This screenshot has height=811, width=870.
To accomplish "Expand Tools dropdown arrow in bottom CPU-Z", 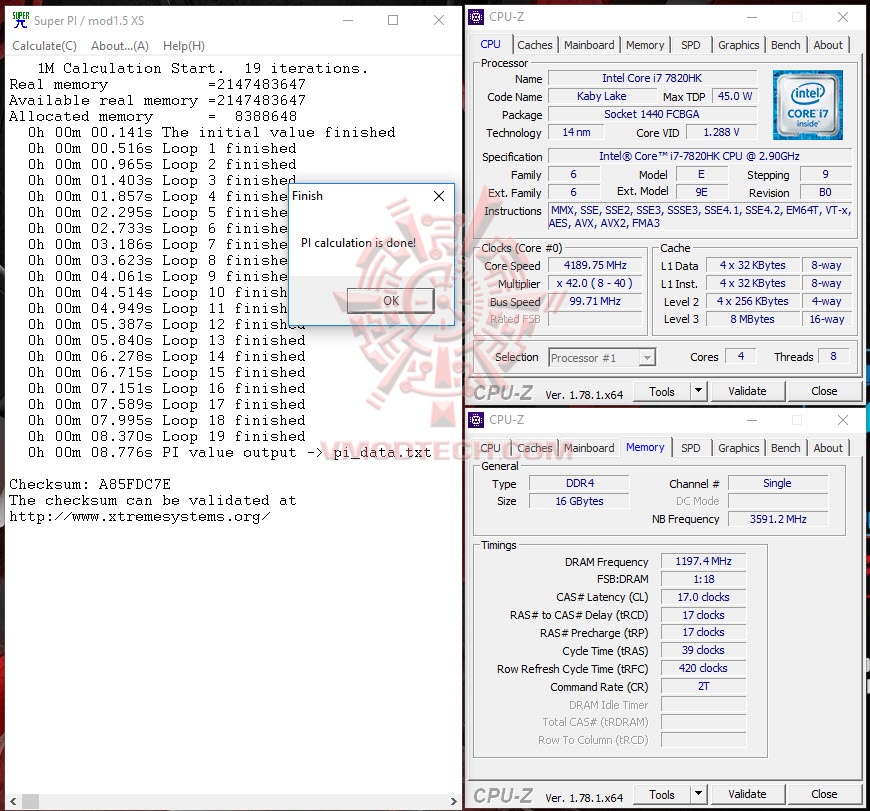I will coord(698,794).
